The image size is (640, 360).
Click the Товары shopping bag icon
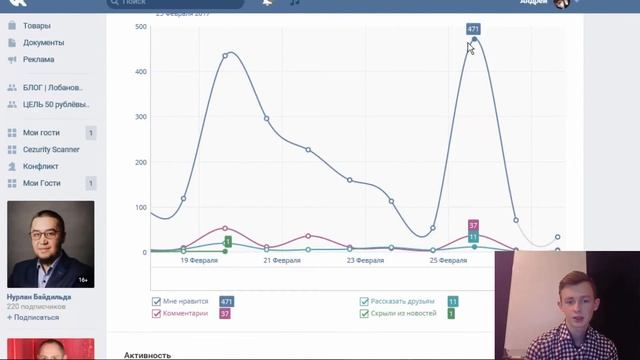12,26
